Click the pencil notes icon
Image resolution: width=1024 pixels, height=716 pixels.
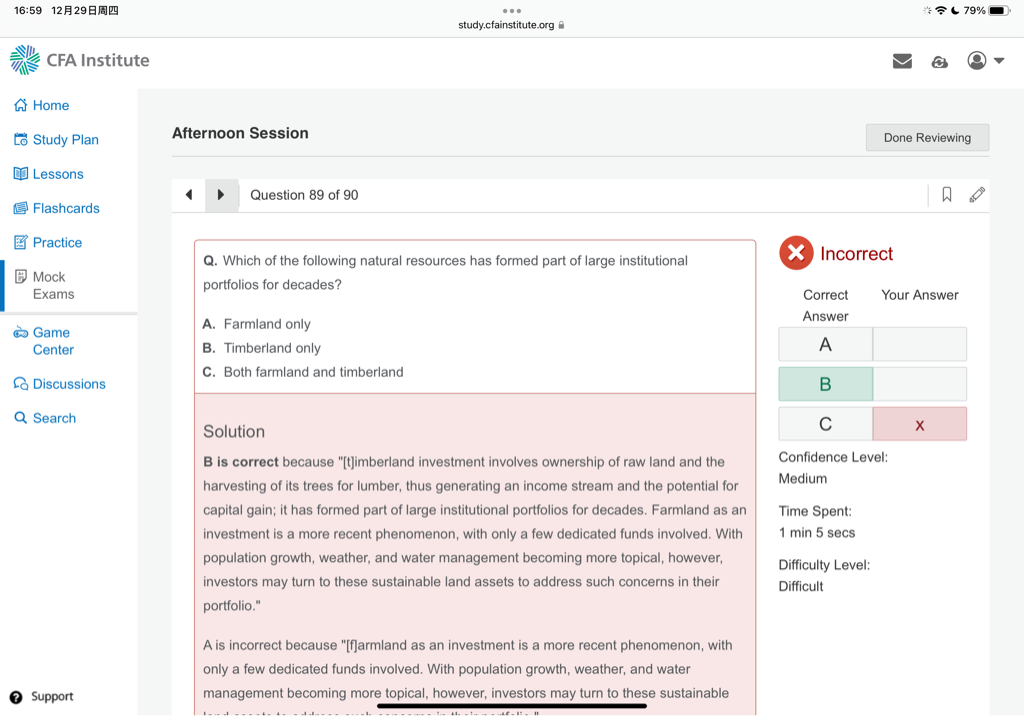977,195
